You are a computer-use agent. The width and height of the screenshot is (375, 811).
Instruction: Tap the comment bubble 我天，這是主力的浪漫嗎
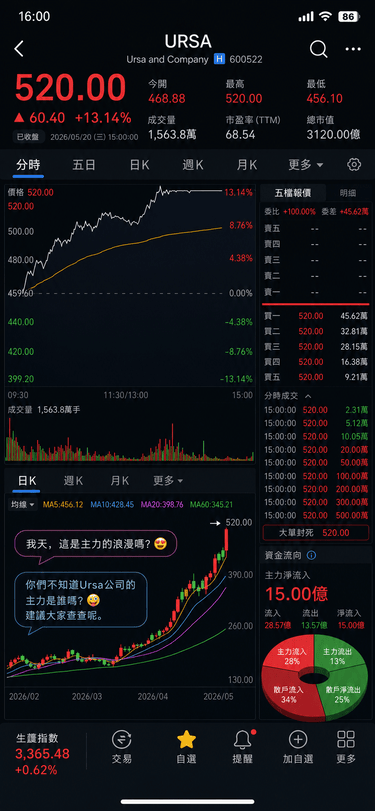pyautogui.click(x=96, y=544)
